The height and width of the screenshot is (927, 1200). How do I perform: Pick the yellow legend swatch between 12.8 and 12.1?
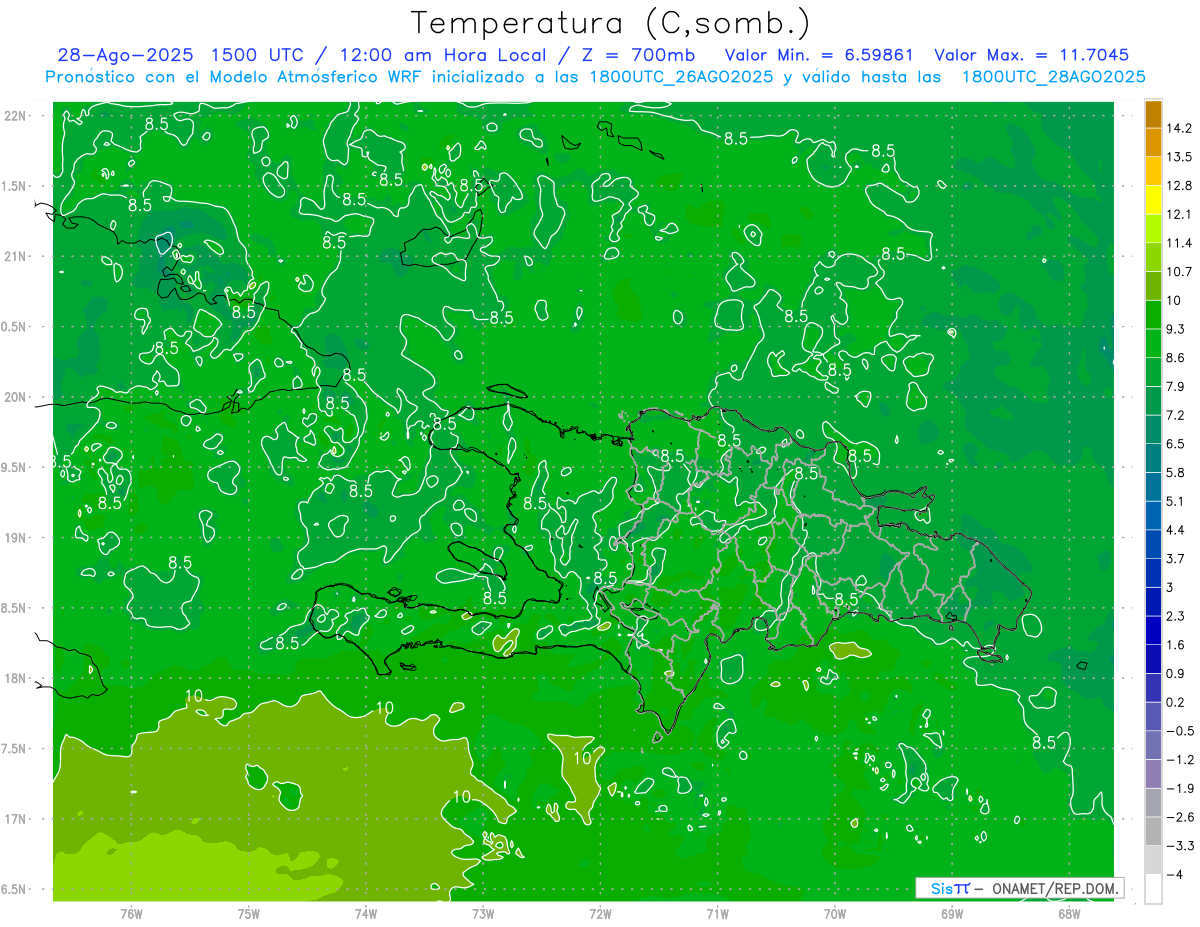pyautogui.click(x=1153, y=200)
